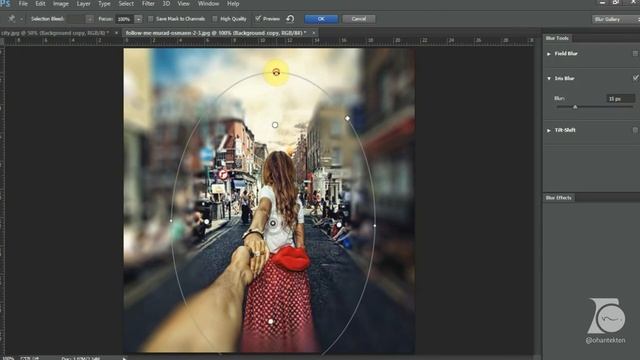The image size is (640, 360).
Task: Select the Blur Effects panel tab
Action: 558,198
